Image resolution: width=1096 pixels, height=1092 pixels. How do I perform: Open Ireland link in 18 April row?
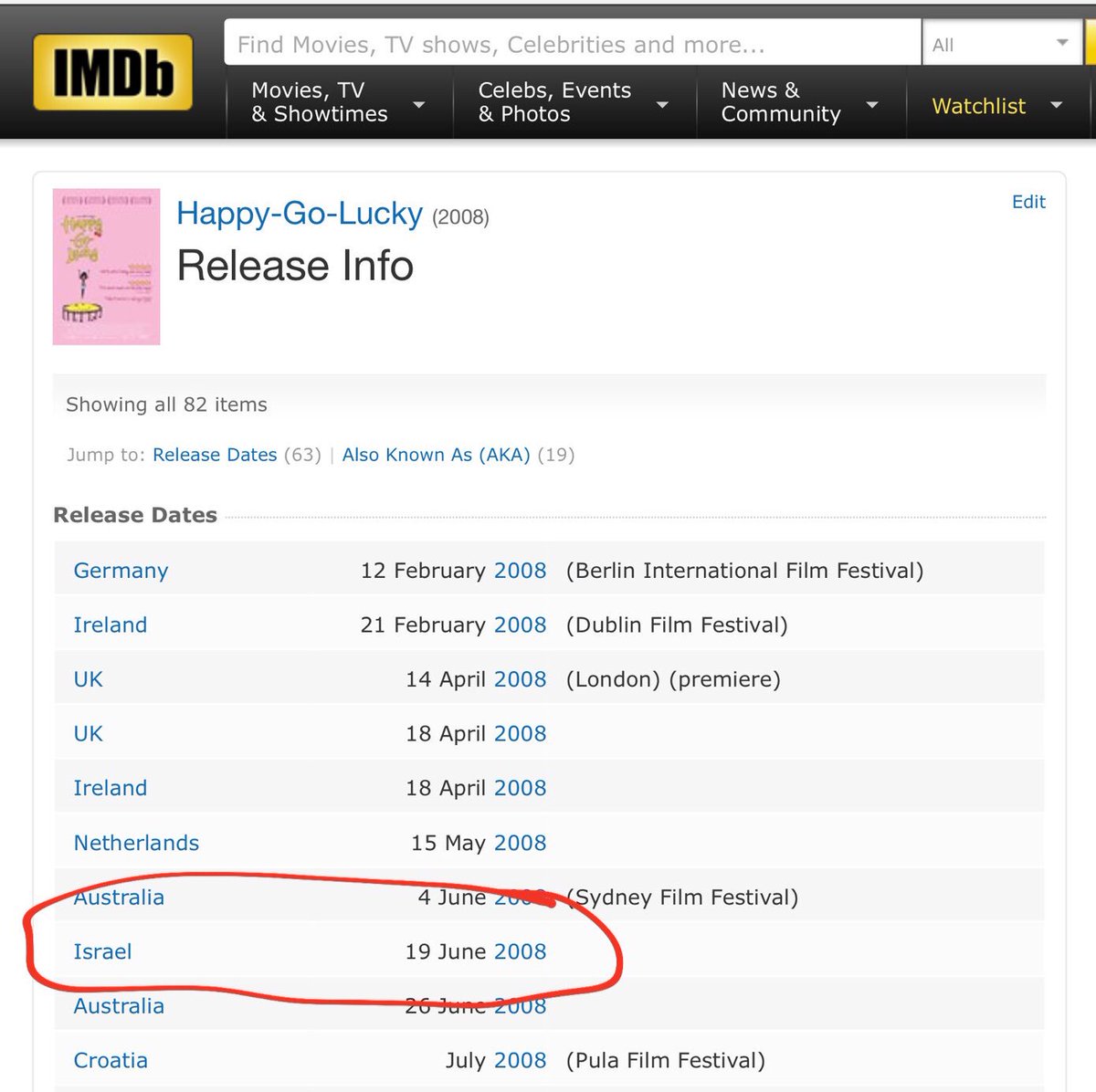click(x=110, y=788)
